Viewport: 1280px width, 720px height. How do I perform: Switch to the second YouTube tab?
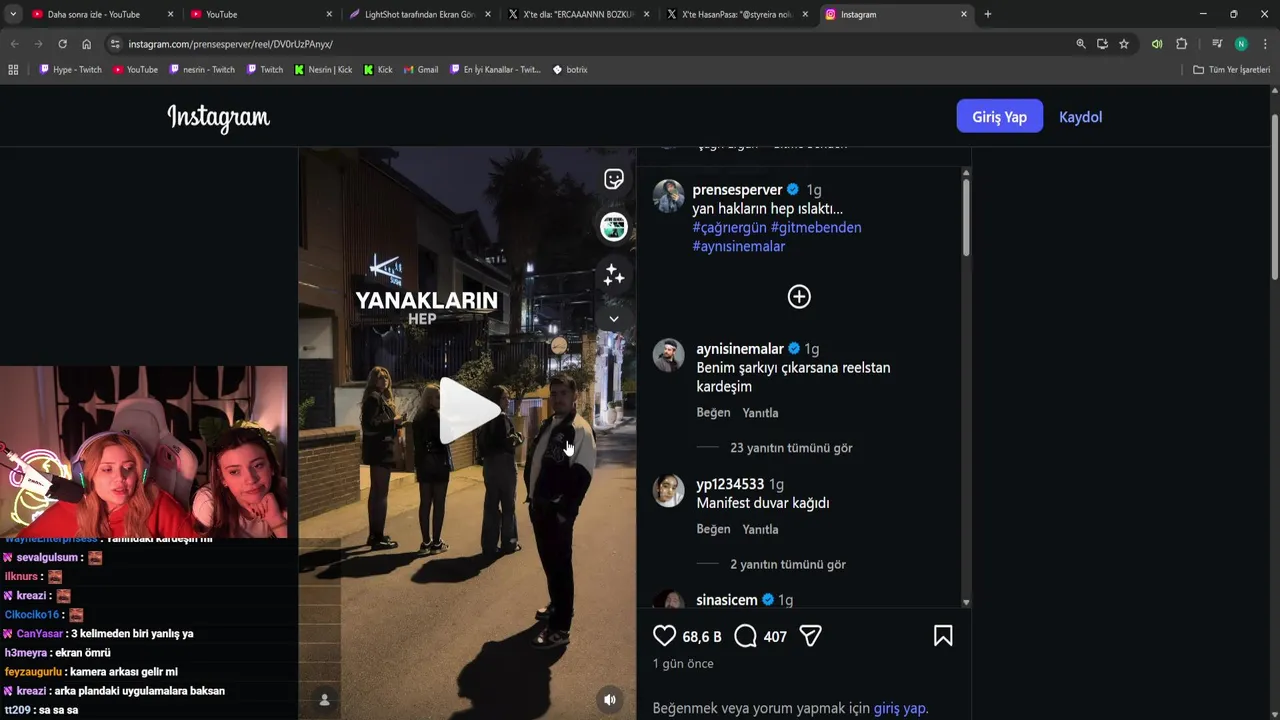(261, 14)
